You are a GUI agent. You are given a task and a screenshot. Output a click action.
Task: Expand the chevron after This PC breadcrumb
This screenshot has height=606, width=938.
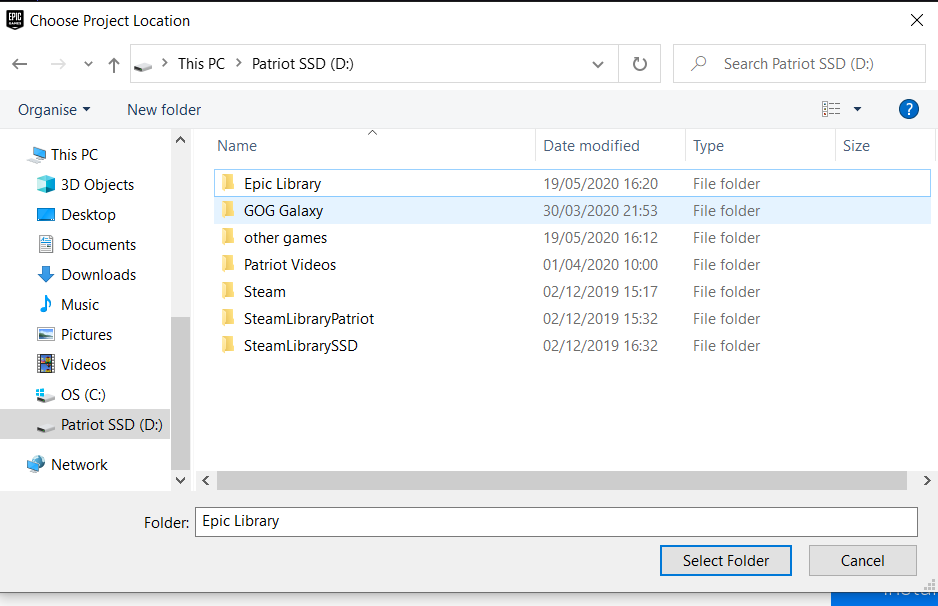pyautogui.click(x=238, y=63)
